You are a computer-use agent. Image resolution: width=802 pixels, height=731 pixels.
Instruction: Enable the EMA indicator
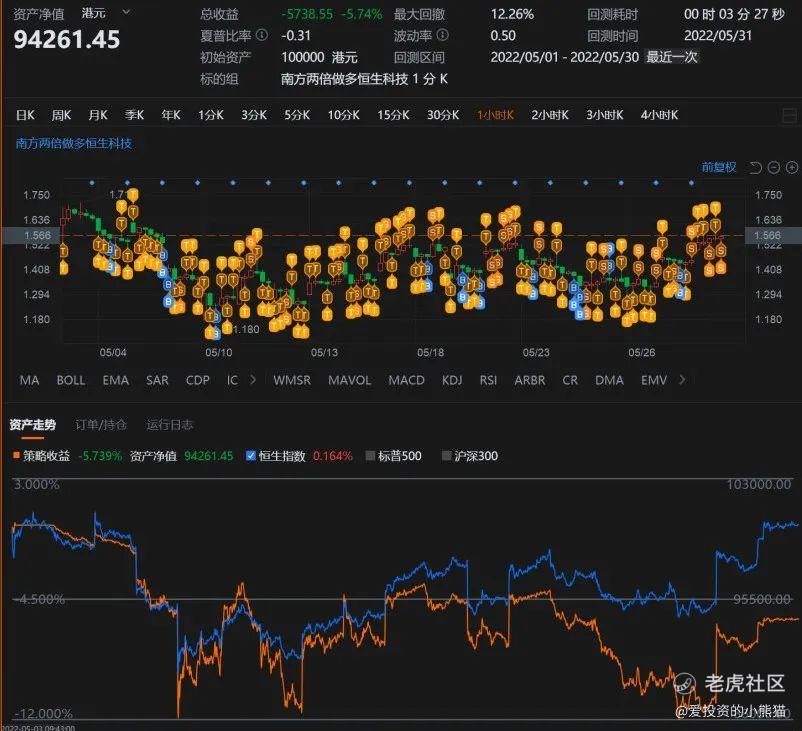(116, 380)
